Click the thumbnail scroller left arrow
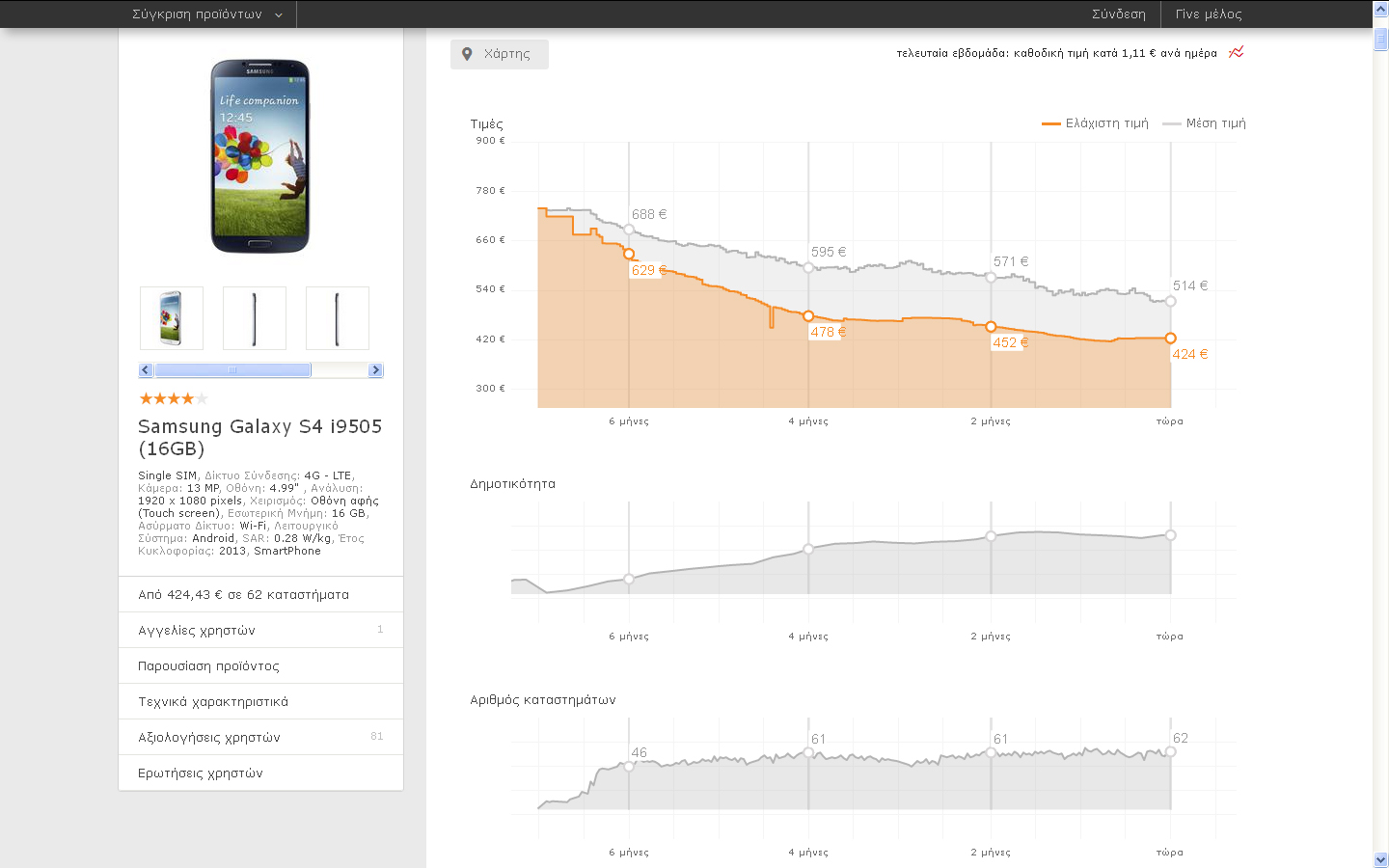Viewport: 1389px width, 868px height. [146, 370]
